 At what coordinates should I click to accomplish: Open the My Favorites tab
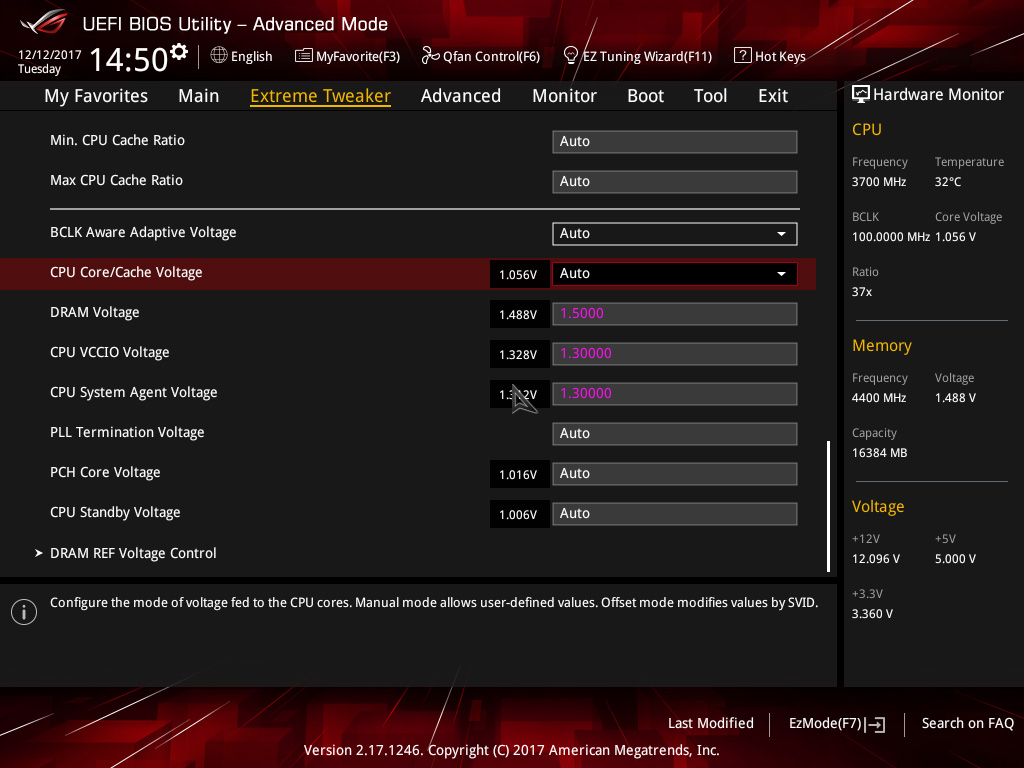(x=96, y=96)
